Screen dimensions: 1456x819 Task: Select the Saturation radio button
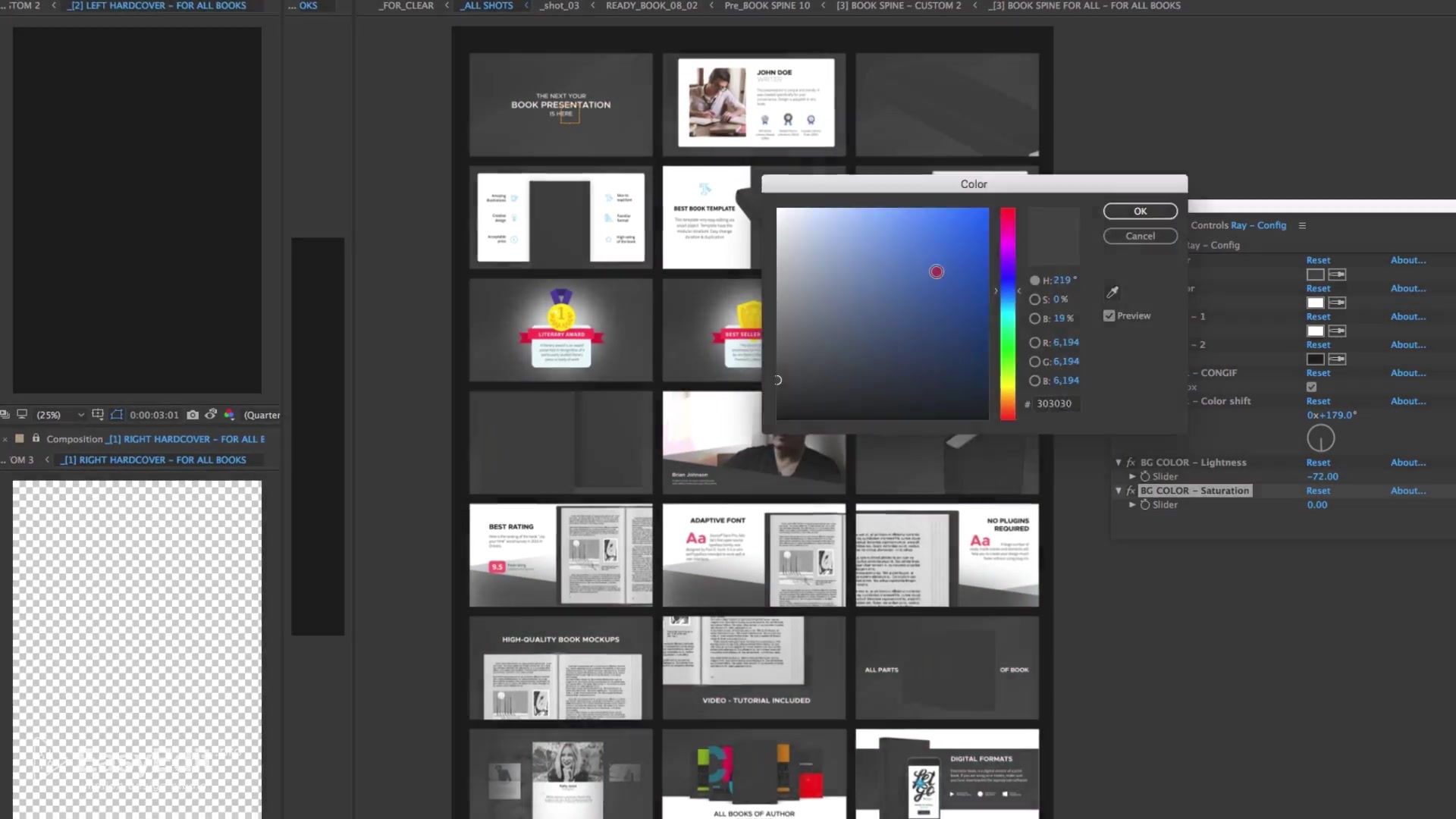[1035, 299]
